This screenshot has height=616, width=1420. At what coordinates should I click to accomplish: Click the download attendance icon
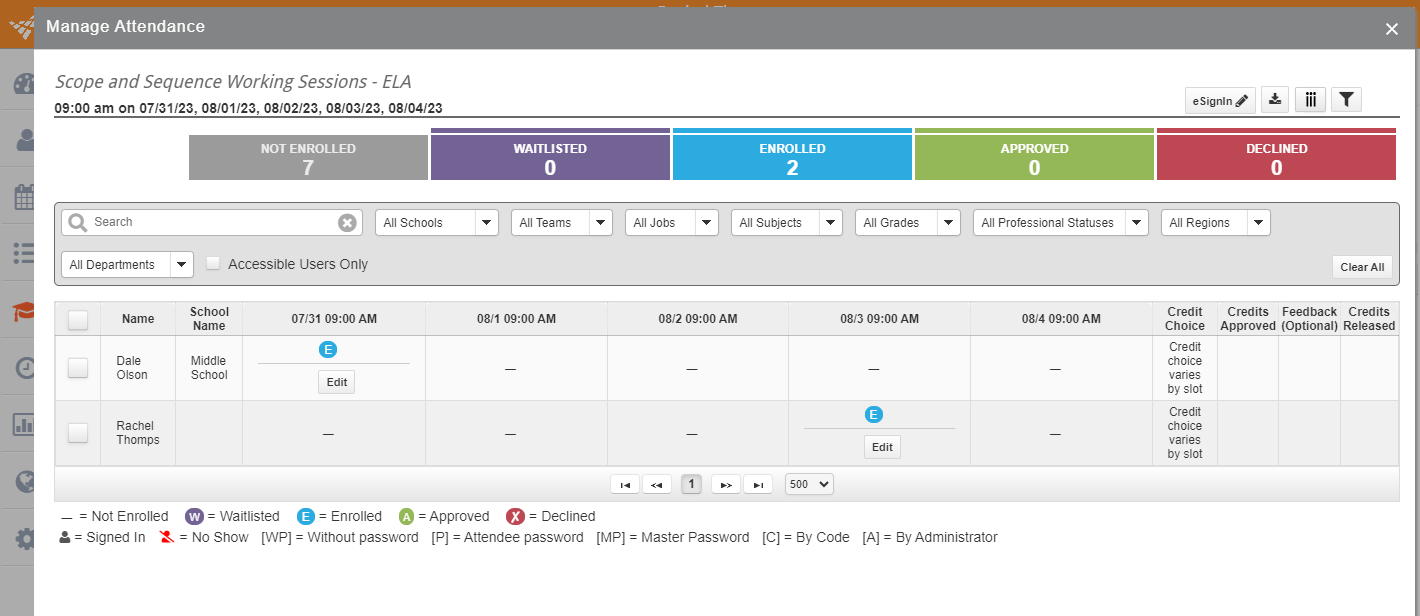pyautogui.click(x=1275, y=99)
